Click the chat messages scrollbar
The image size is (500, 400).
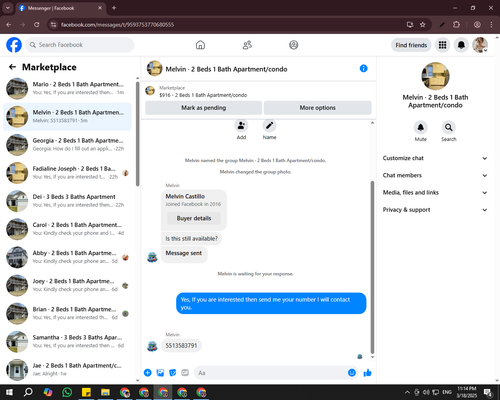tap(372, 267)
